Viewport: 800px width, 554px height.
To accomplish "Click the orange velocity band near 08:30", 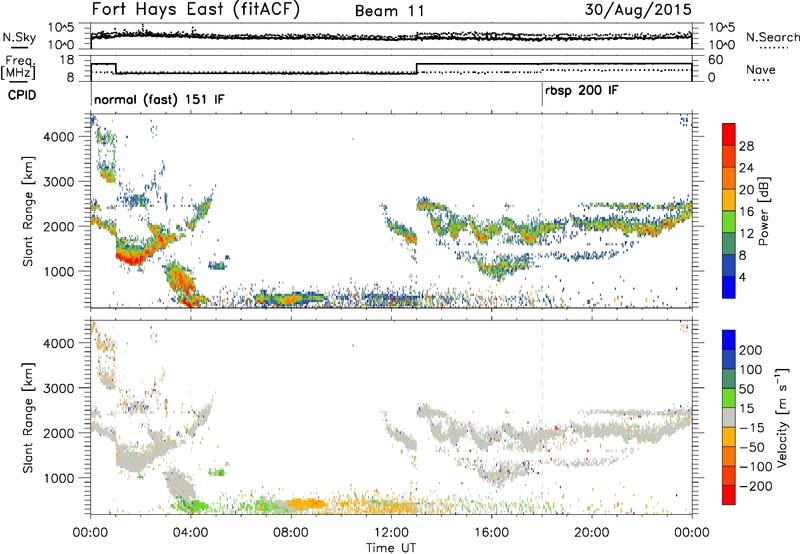I will coord(306,504).
